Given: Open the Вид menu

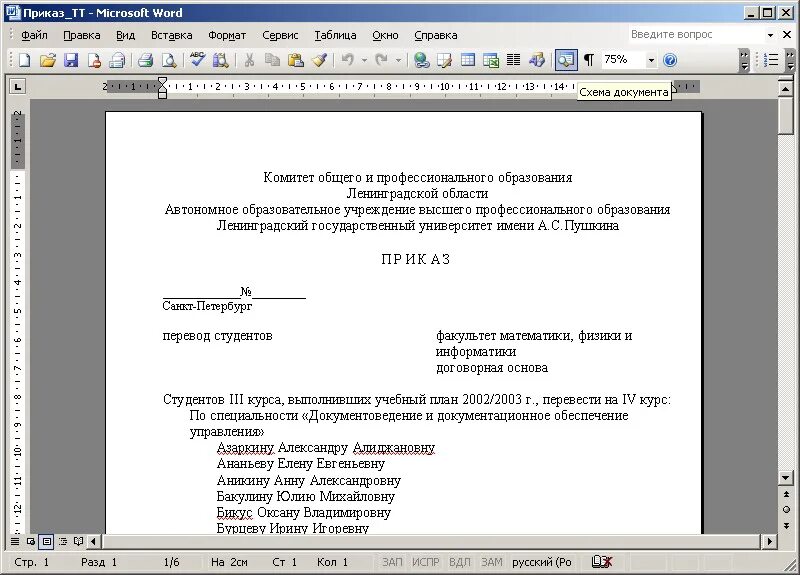Looking at the screenshot, I should (x=125, y=35).
